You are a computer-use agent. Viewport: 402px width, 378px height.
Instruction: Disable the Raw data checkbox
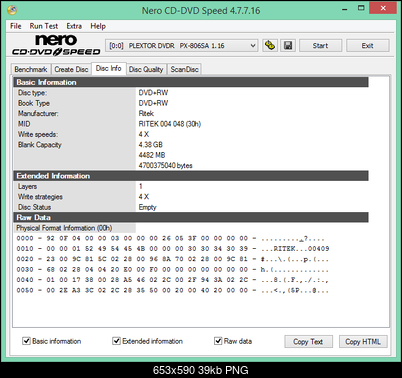218,341
